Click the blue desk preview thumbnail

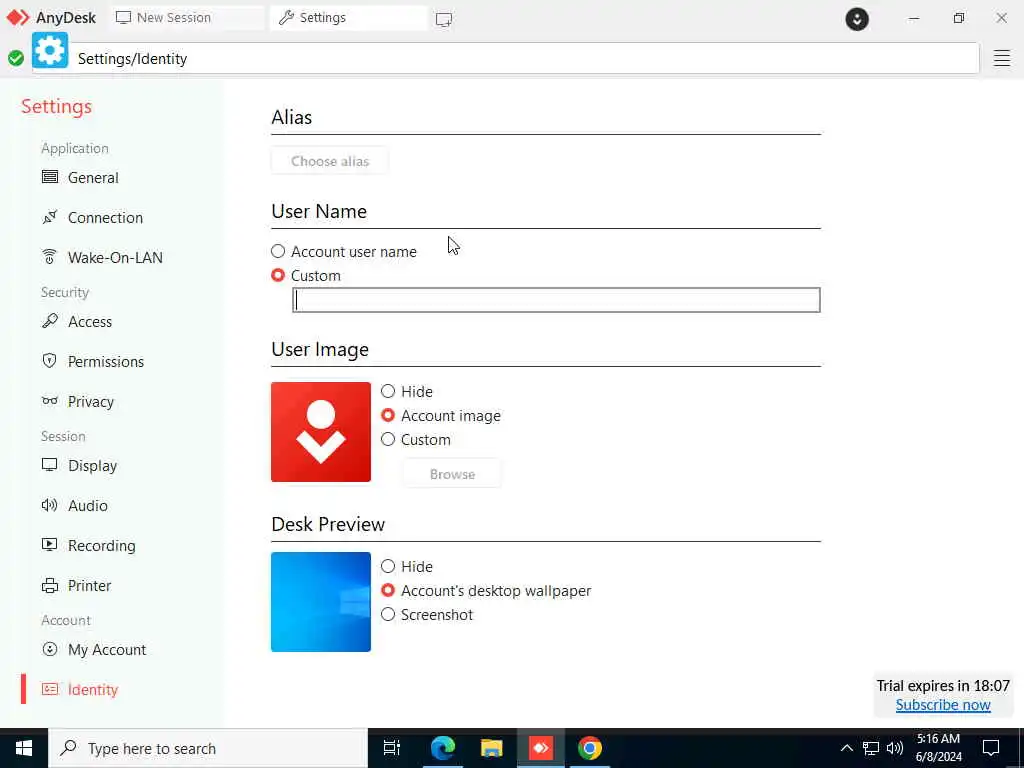(x=321, y=601)
